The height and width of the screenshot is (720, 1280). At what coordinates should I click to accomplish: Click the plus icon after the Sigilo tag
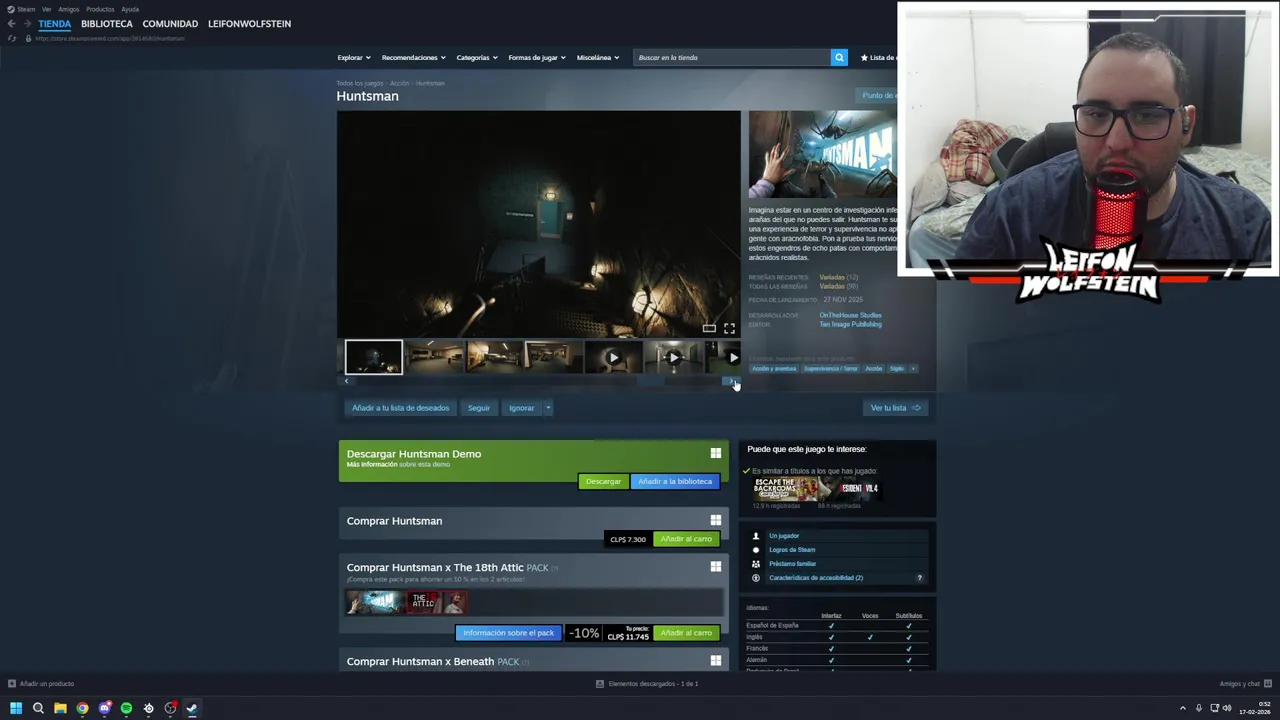(912, 368)
